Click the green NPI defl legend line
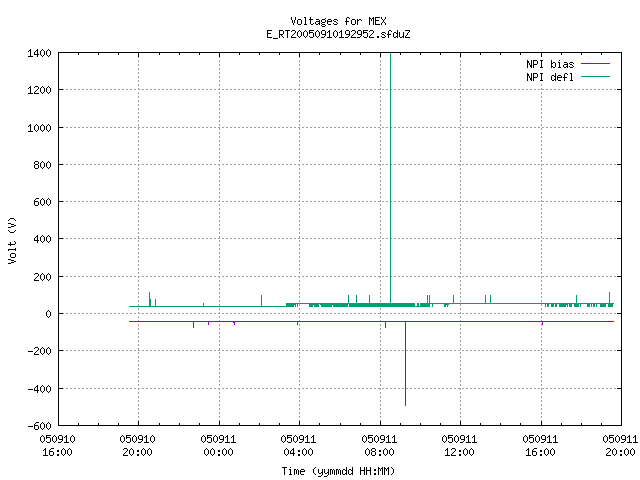Image resolution: width=640 pixels, height=480 pixels. 595,76
